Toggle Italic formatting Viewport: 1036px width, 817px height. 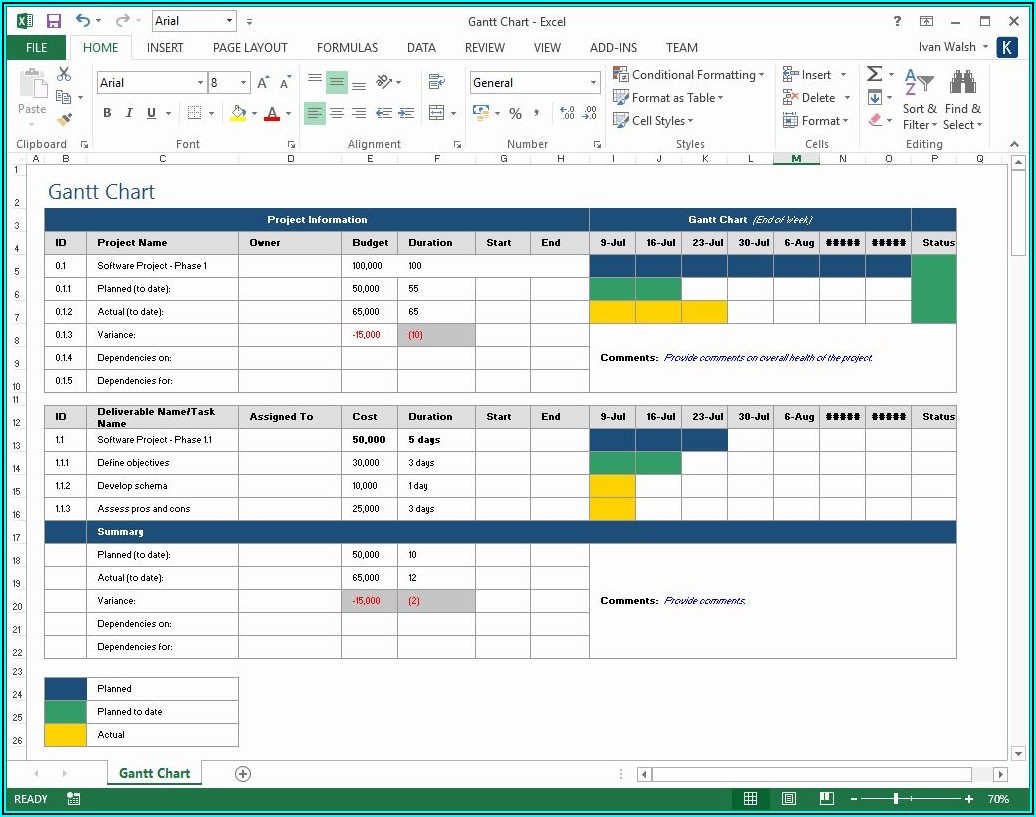pyautogui.click(x=130, y=113)
